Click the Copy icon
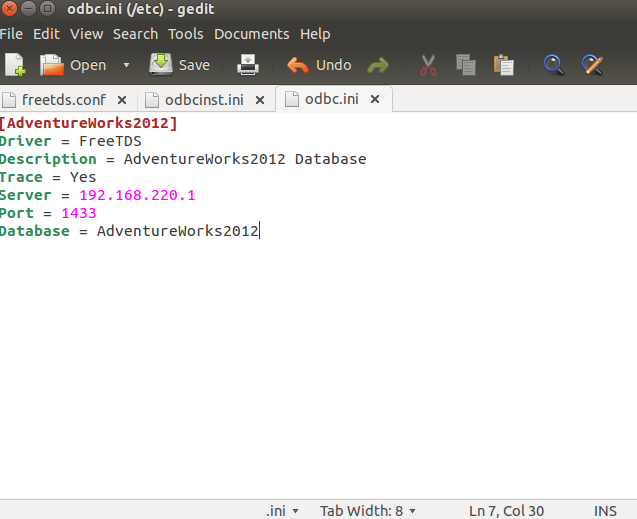This screenshot has height=519, width=637. tap(466, 65)
